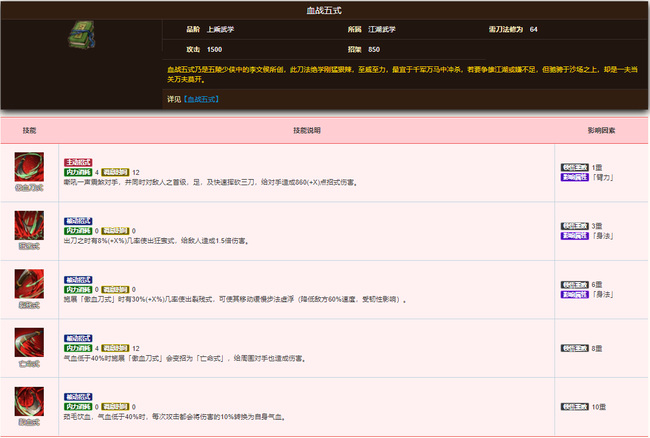This screenshot has height=438, width=650.
Task: Select the skill icon in the 30%(+X%) row
Action: (x=29, y=284)
